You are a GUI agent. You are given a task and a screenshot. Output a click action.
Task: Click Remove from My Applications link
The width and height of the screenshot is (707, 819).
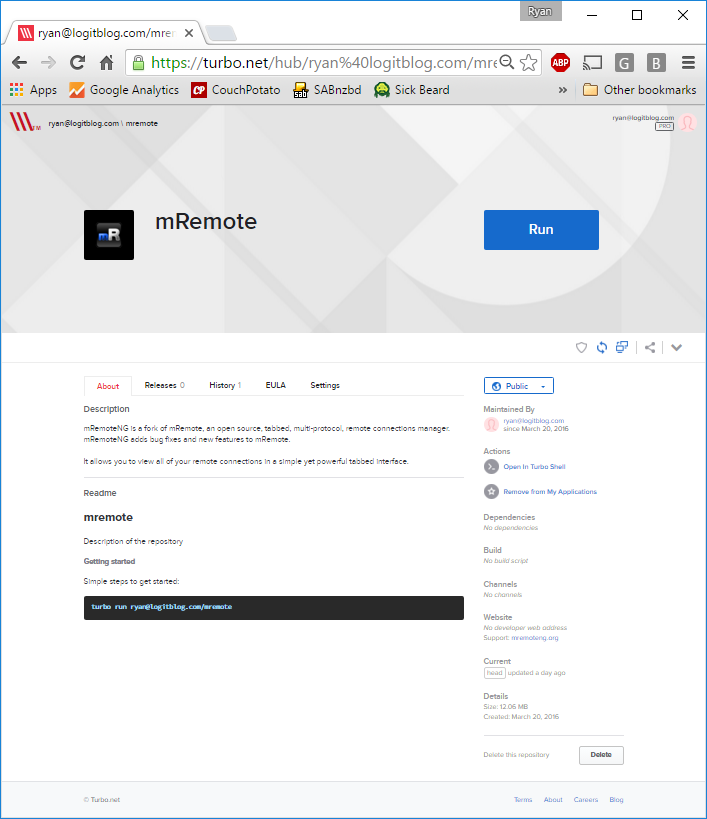(550, 492)
